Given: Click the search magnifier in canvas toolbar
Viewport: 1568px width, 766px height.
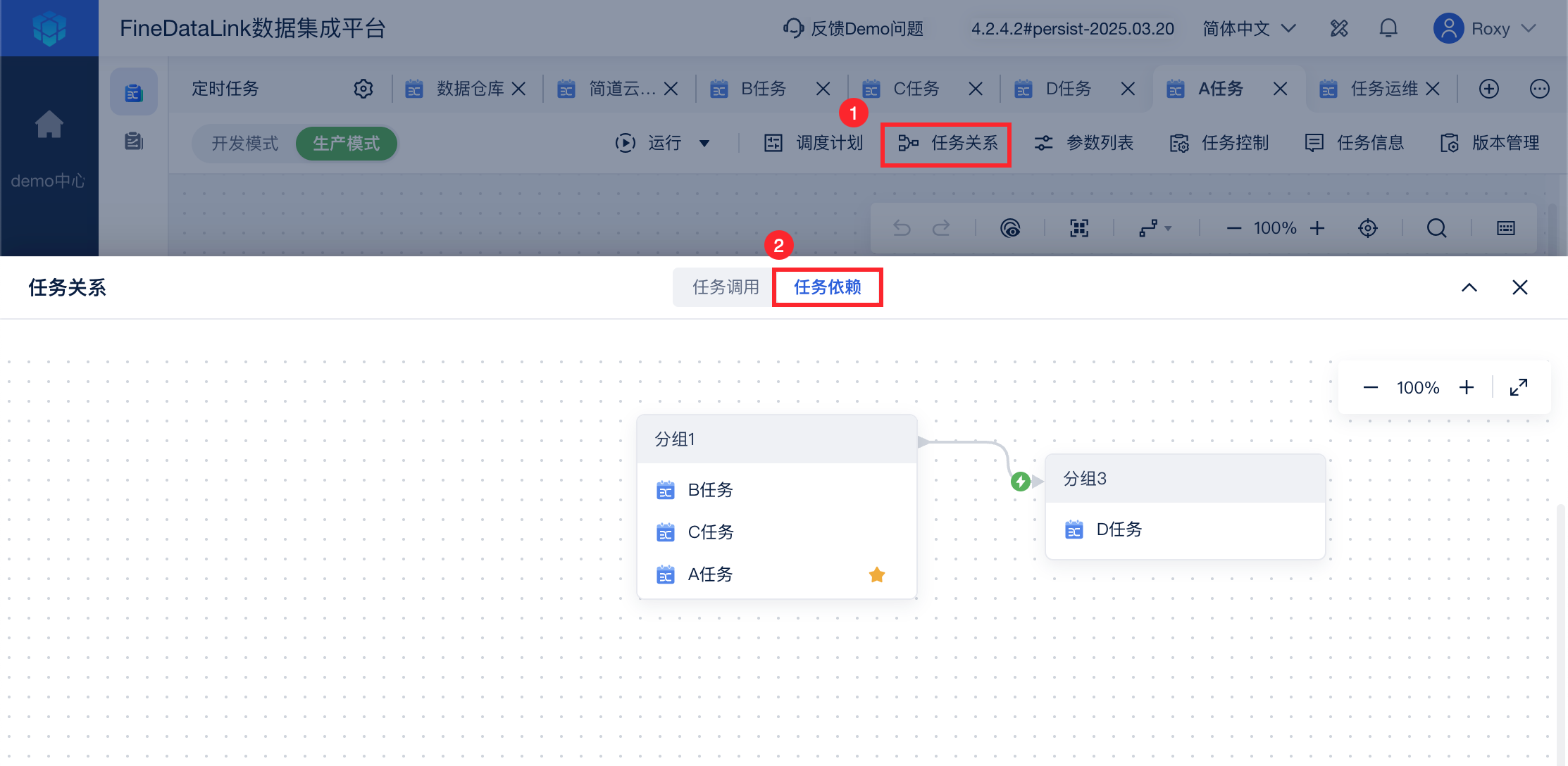Looking at the screenshot, I should (1437, 228).
